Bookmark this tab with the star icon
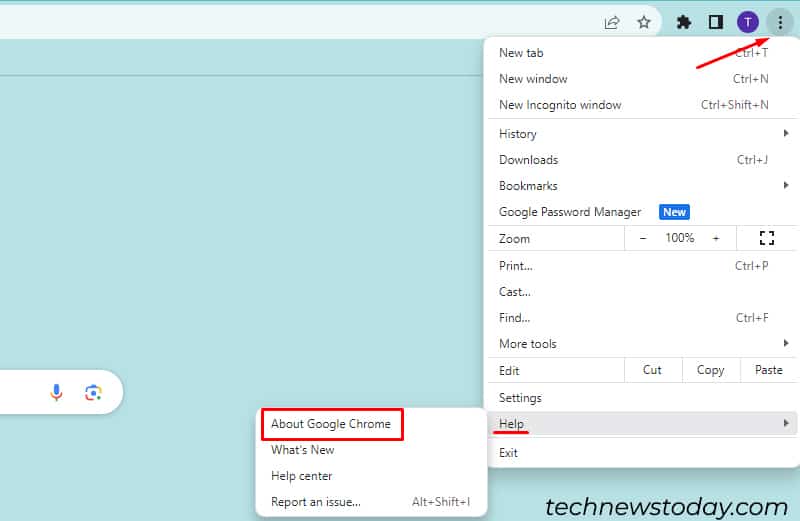Image resolution: width=800 pixels, height=521 pixels. point(644,22)
